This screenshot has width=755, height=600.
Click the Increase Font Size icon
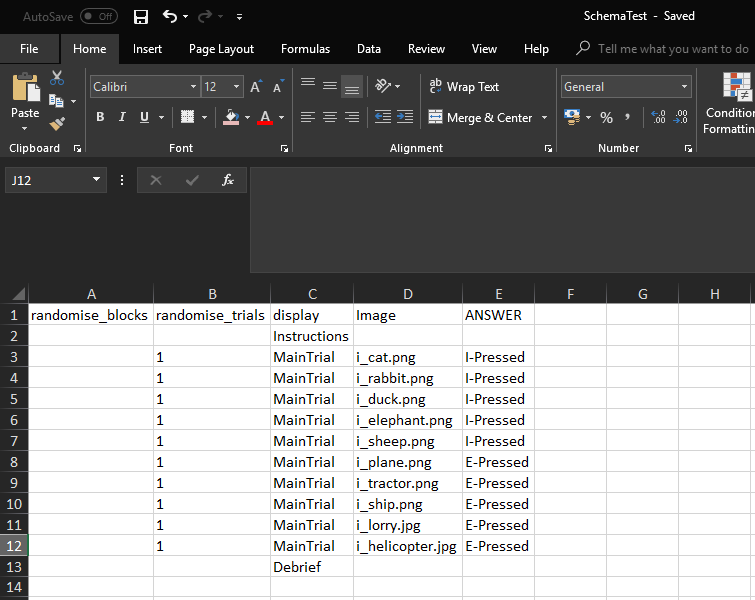click(256, 87)
